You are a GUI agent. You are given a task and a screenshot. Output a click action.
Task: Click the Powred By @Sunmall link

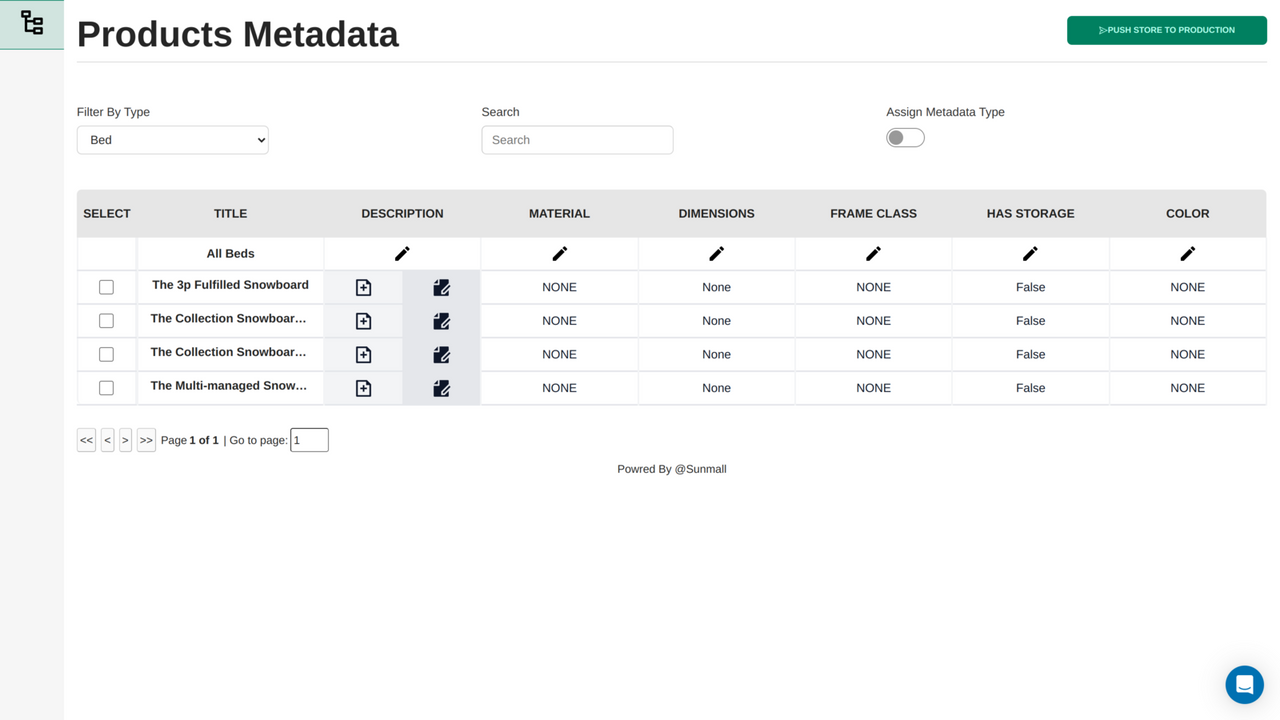pos(671,468)
